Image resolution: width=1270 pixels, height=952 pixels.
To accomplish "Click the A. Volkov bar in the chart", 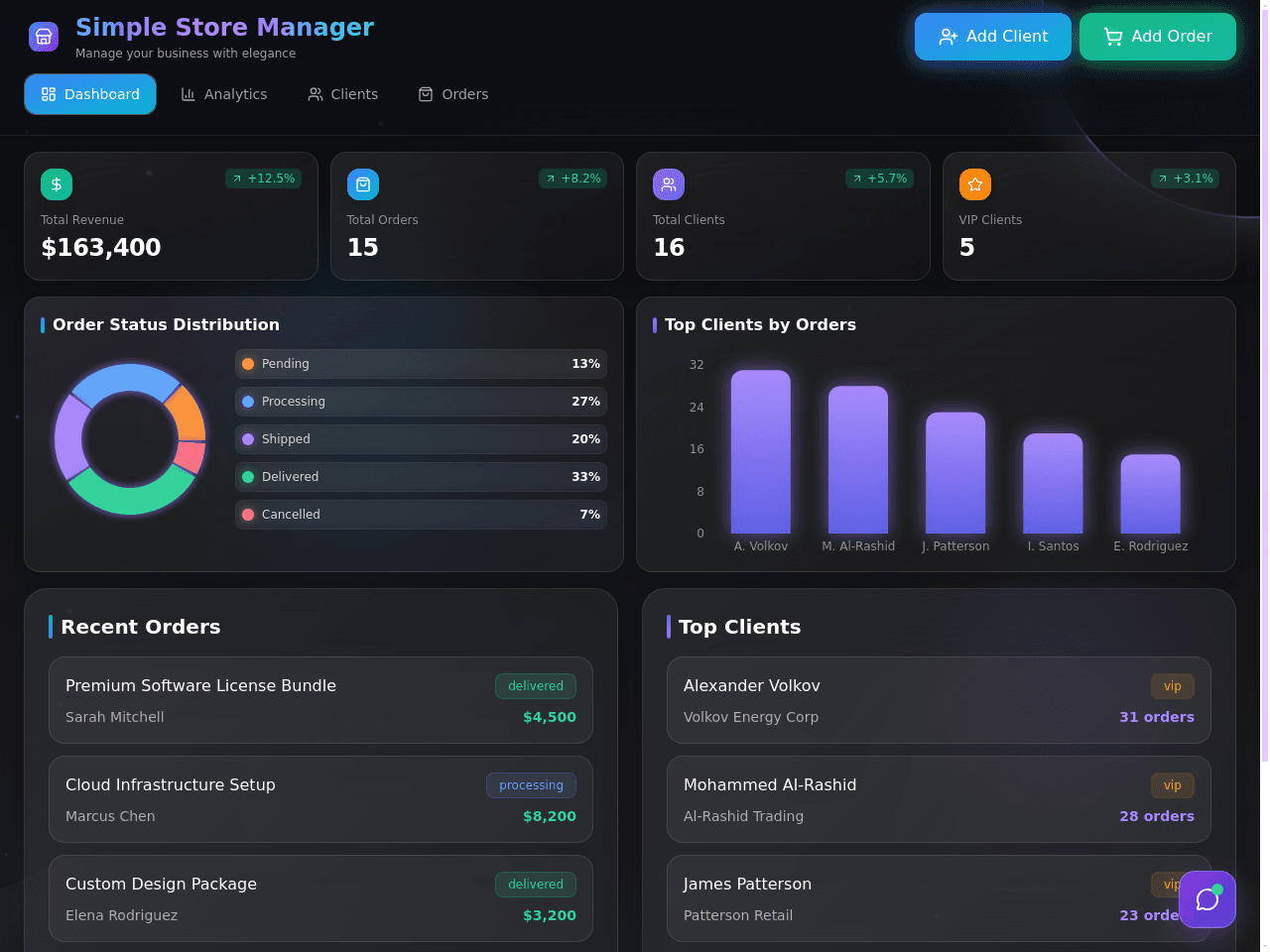I will pyautogui.click(x=761, y=452).
